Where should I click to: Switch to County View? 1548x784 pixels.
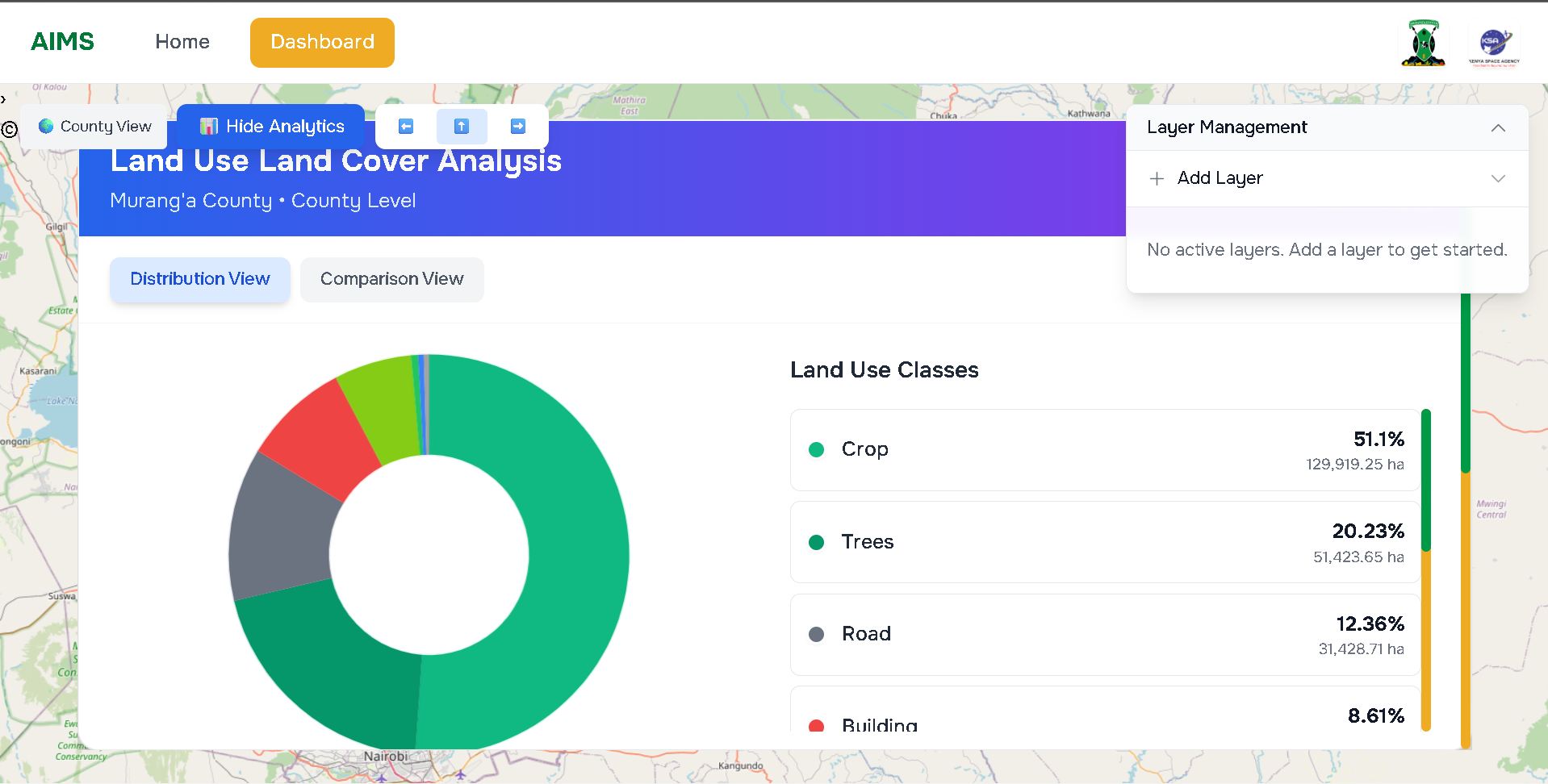click(94, 127)
